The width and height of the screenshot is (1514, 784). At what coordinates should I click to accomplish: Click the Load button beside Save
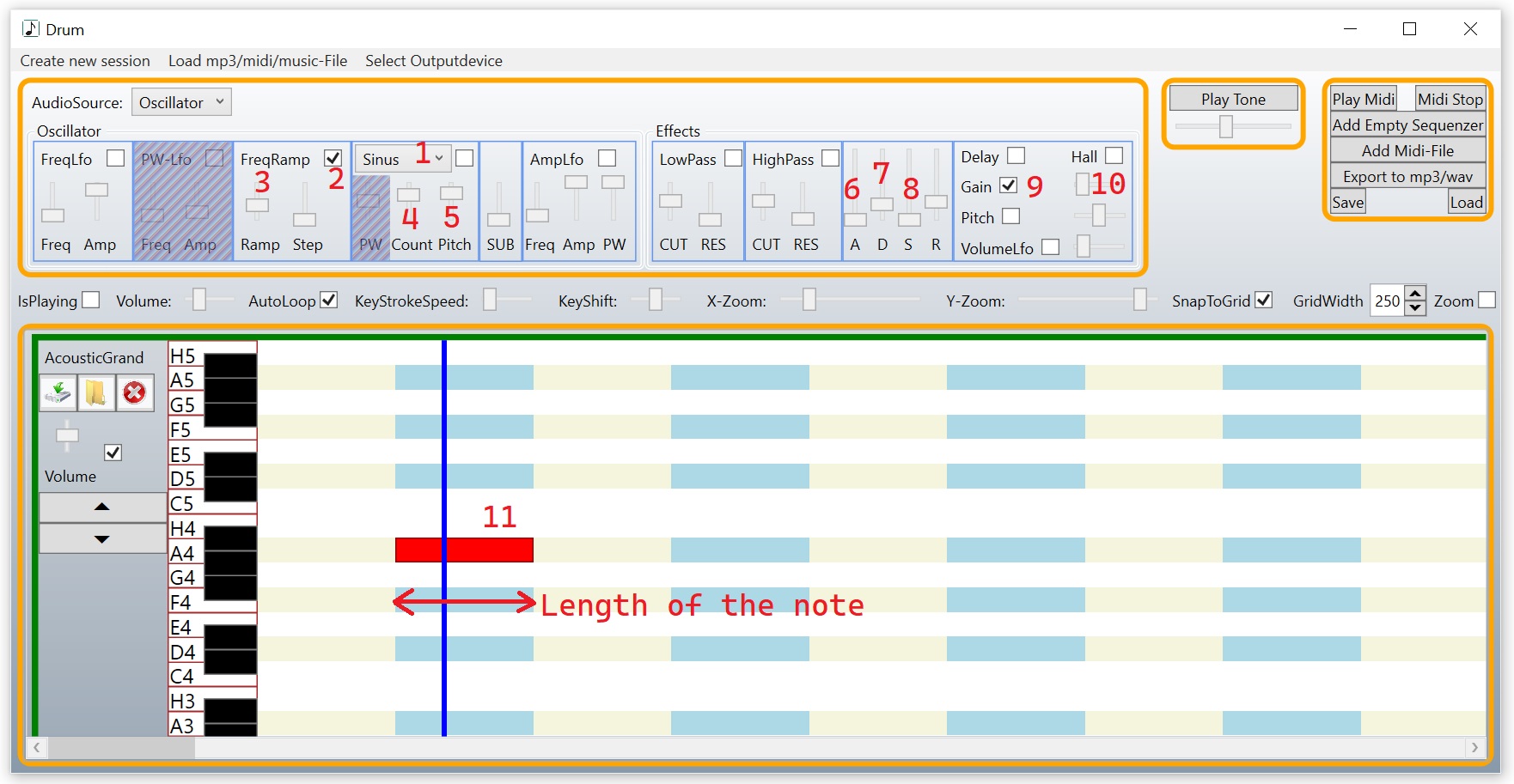1466,203
